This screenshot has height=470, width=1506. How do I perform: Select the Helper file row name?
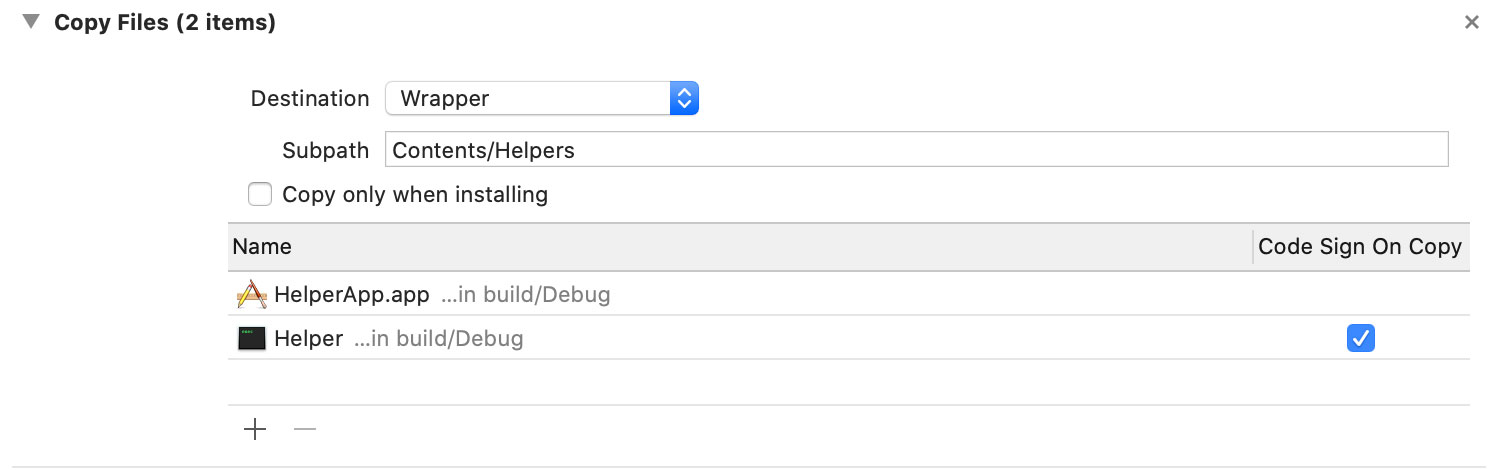[309, 339]
